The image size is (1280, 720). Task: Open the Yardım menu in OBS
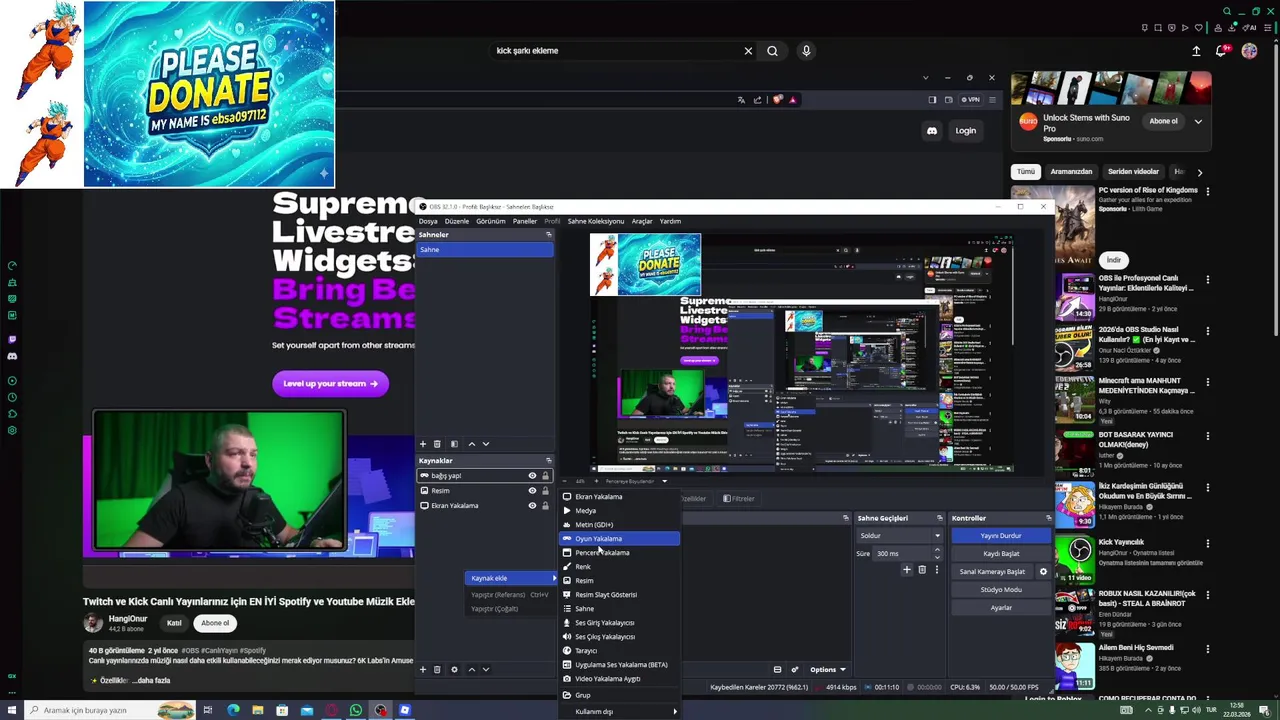pyautogui.click(x=670, y=221)
